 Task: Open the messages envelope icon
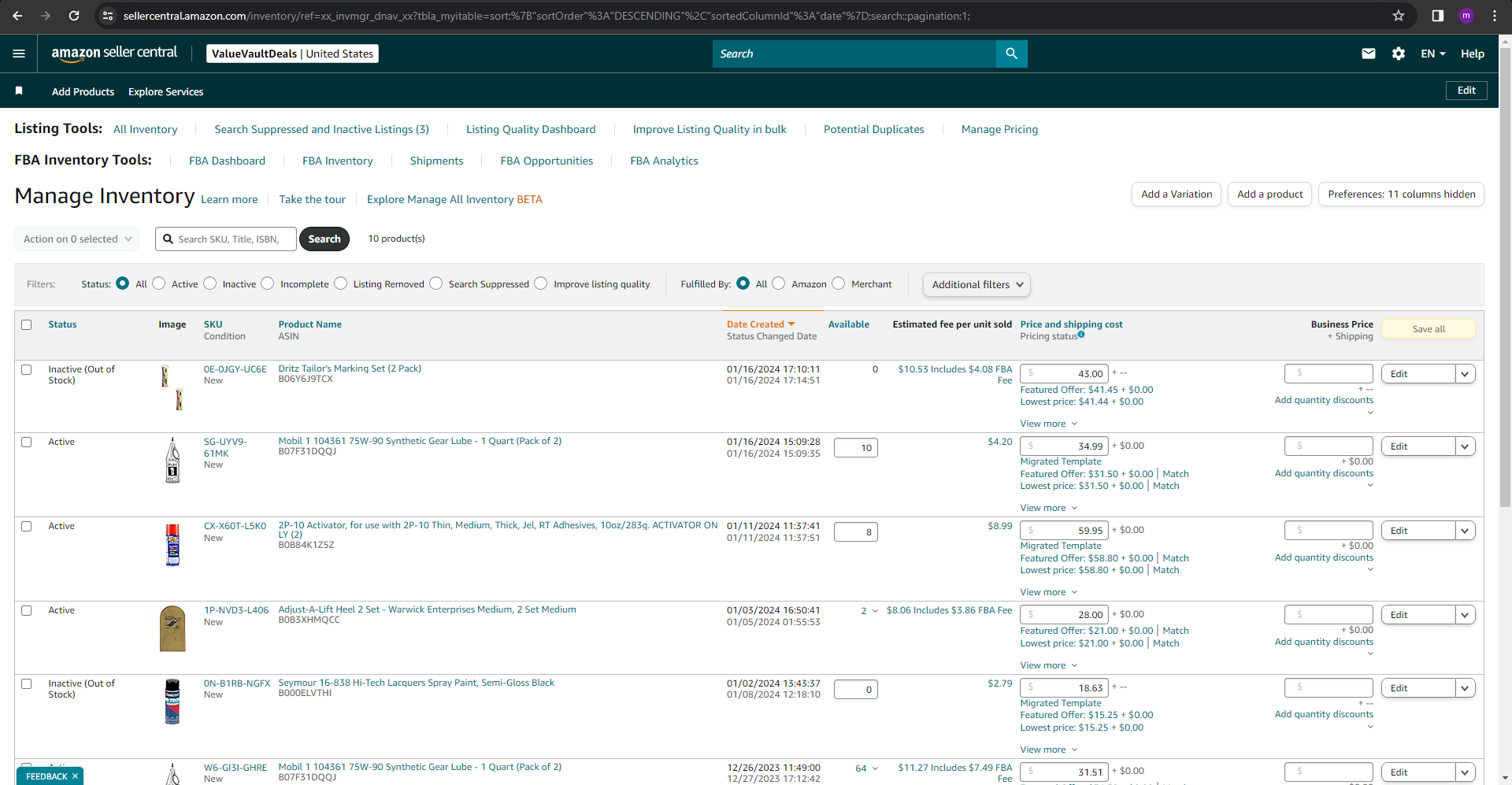click(1369, 54)
